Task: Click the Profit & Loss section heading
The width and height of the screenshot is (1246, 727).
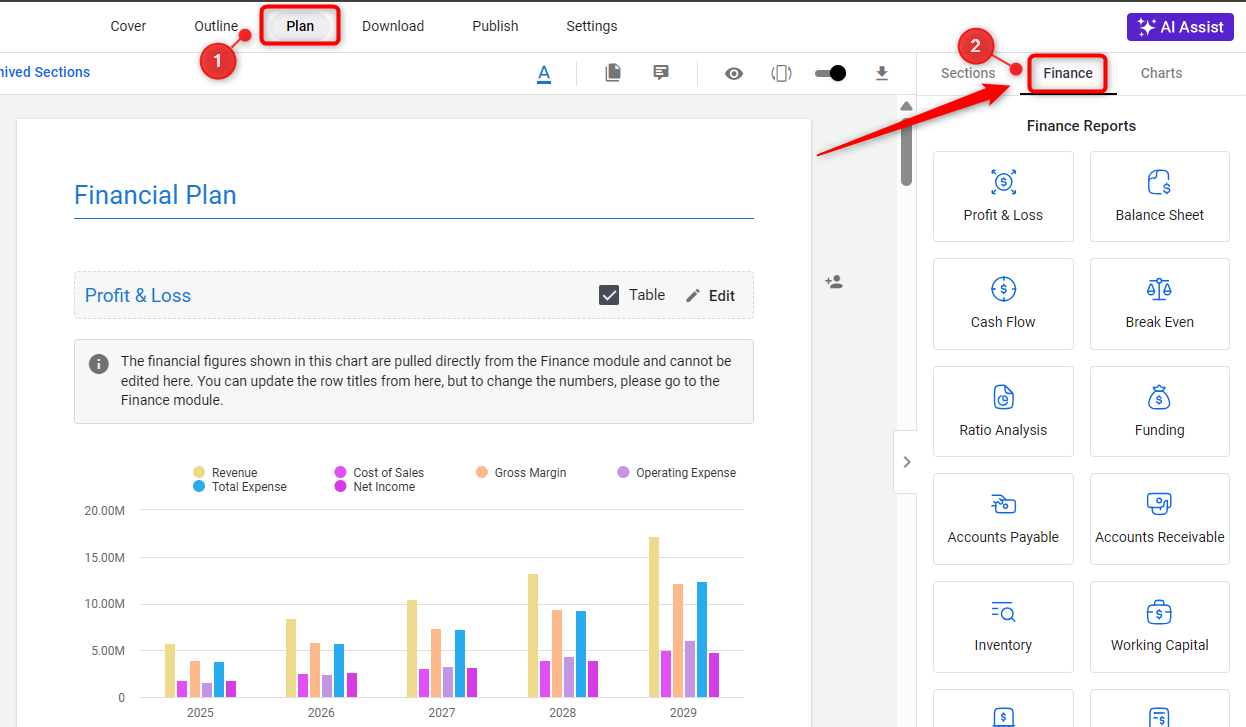Action: coord(138,295)
